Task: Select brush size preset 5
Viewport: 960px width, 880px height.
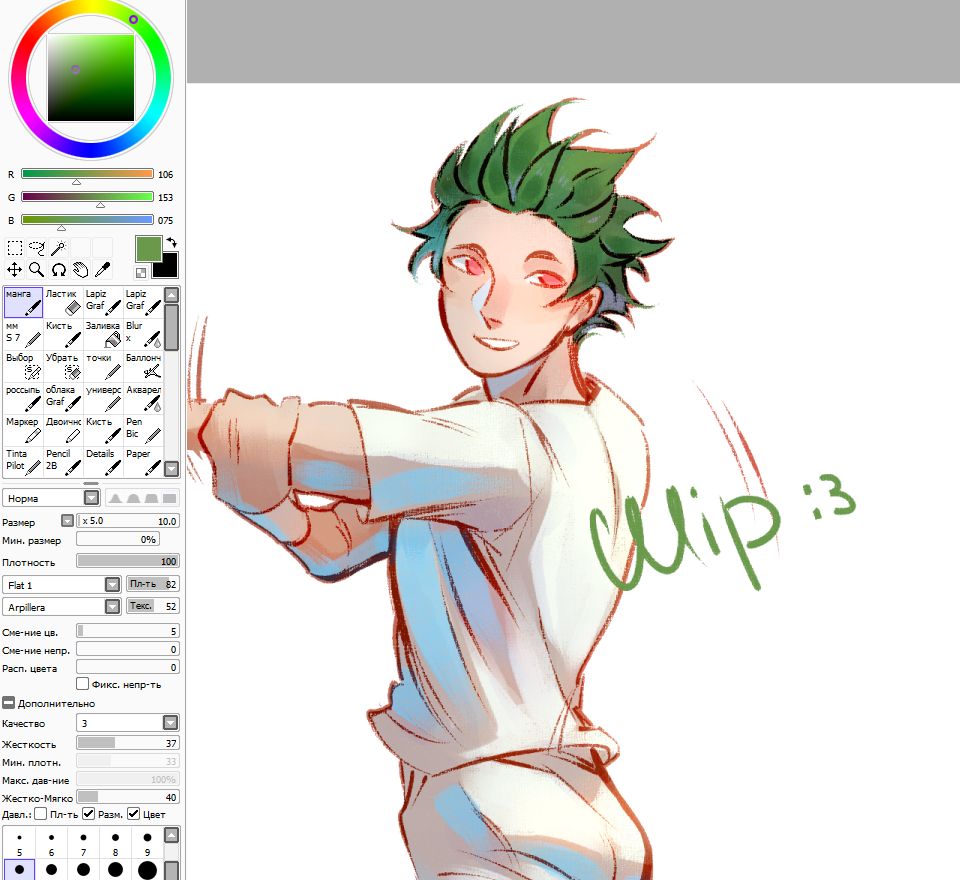Action: tap(20, 843)
